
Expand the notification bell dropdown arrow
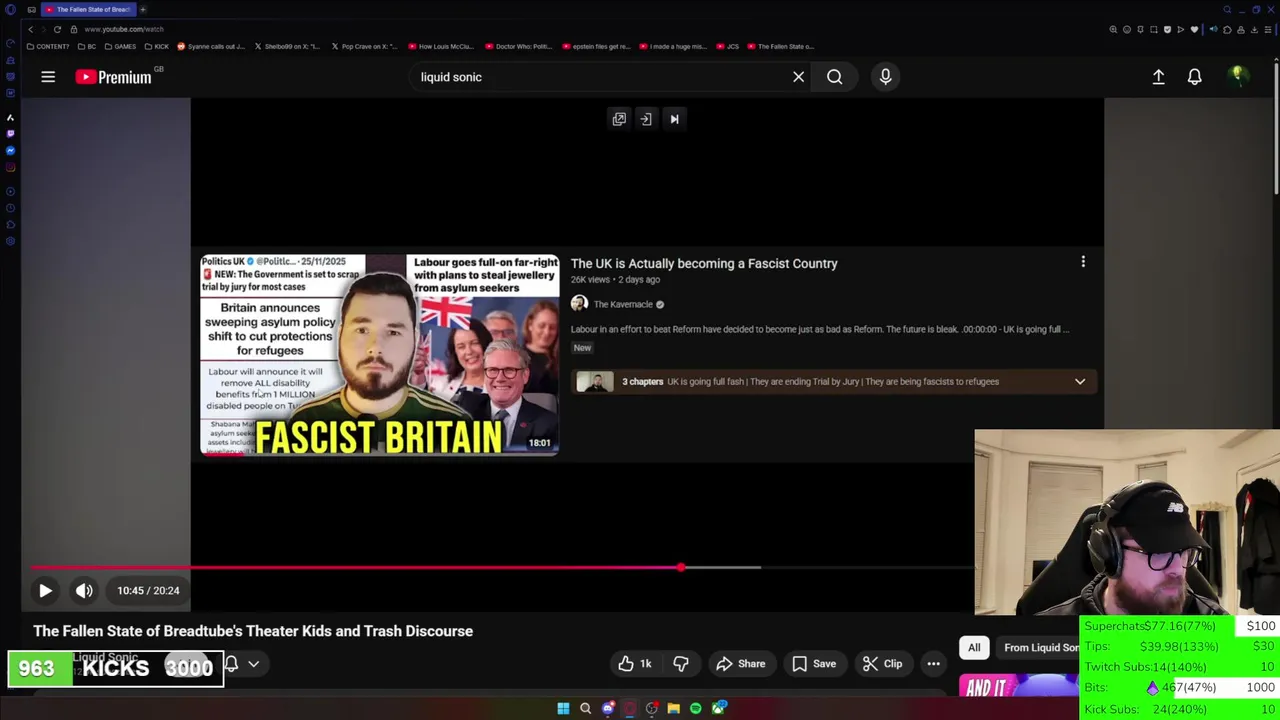point(254,664)
